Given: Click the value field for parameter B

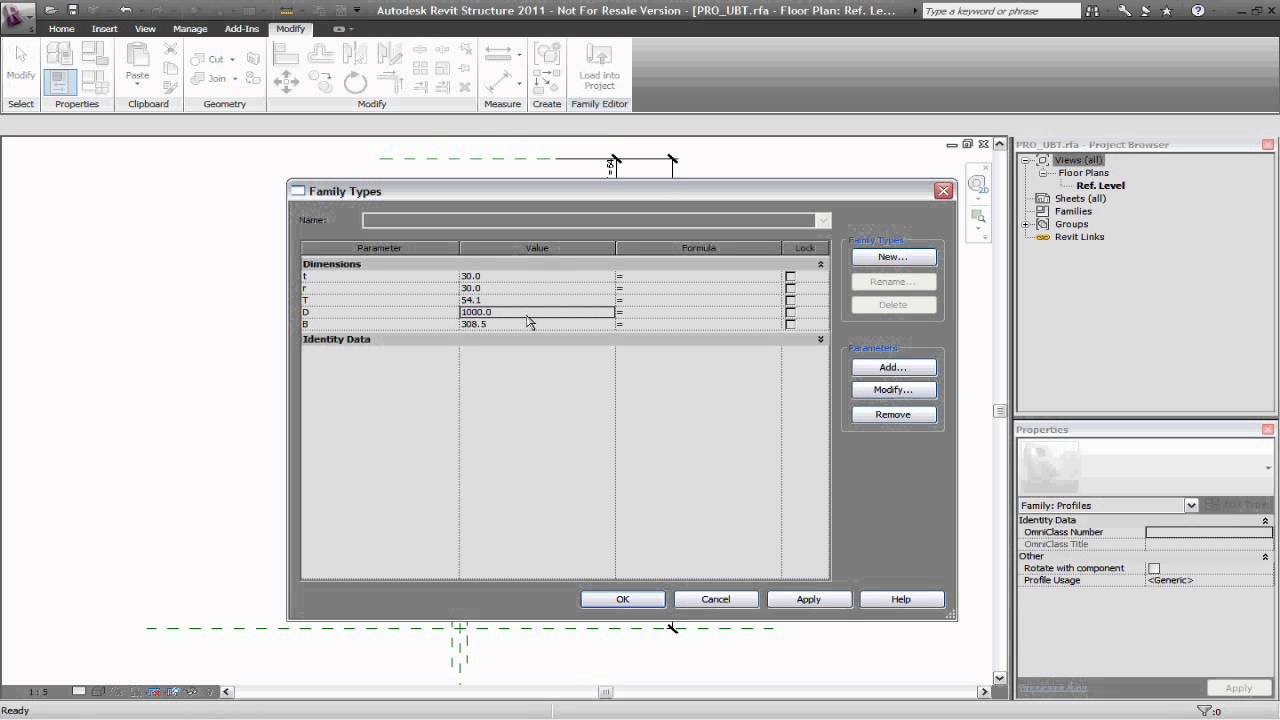Looking at the screenshot, I should point(536,324).
